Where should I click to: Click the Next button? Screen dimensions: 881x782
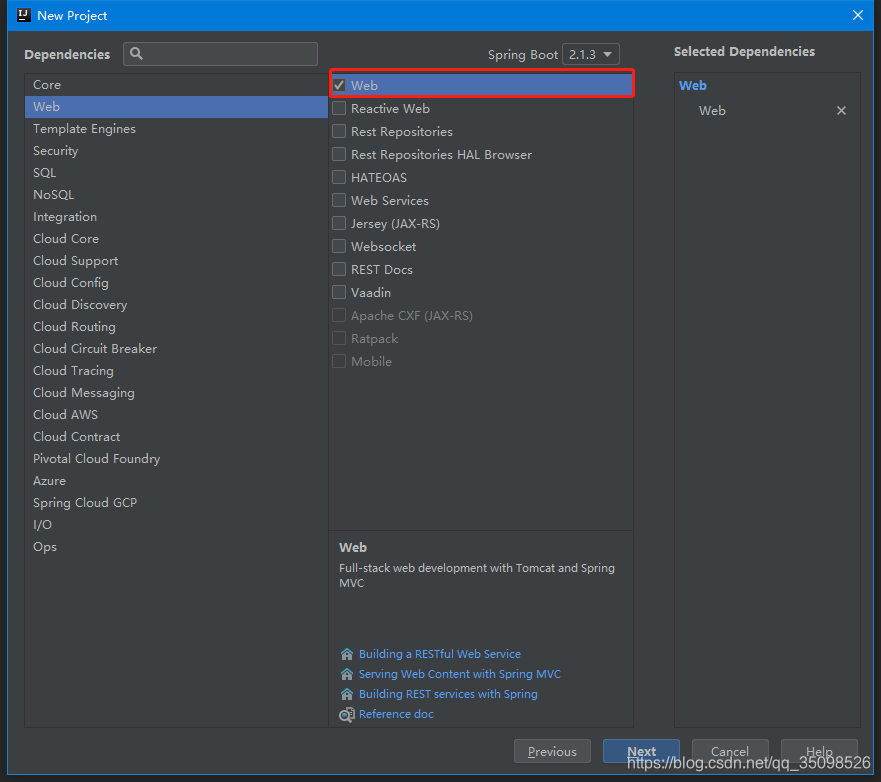tap(641, 751)
